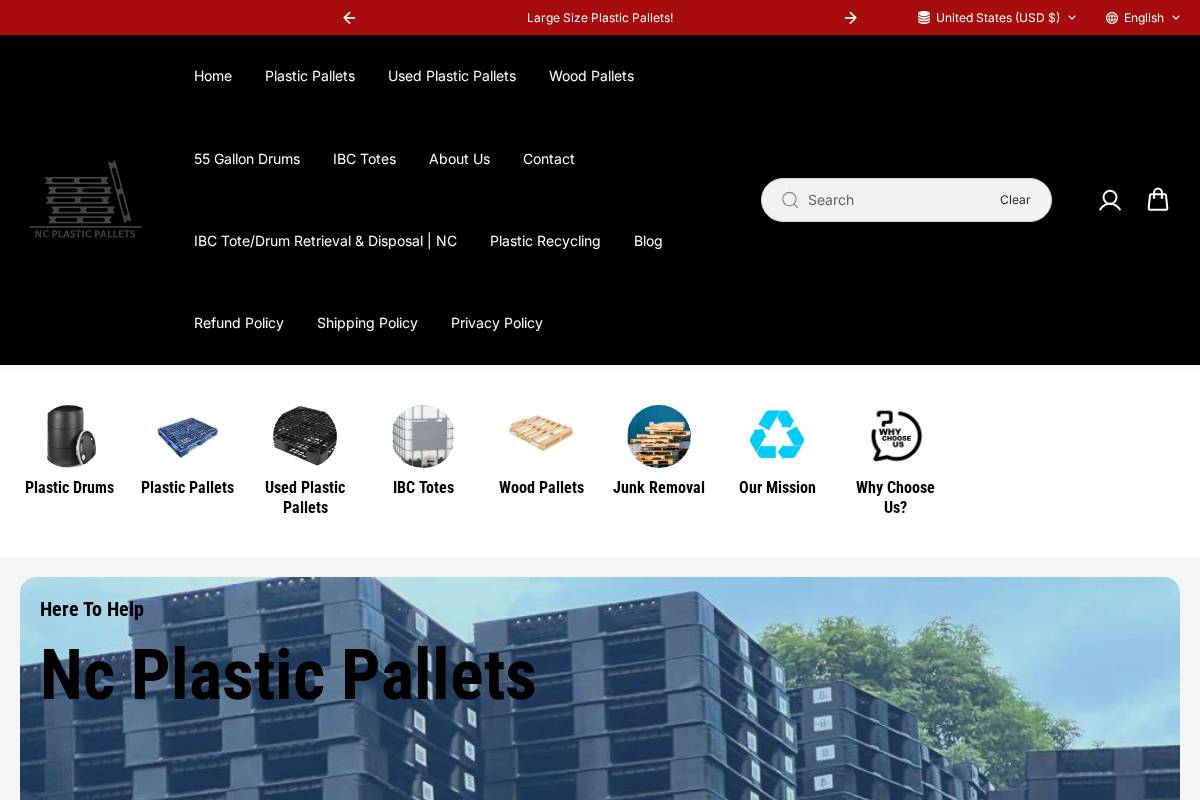Click the "Here To Help" hero text

pyautogui.click(x=92, y=609)
